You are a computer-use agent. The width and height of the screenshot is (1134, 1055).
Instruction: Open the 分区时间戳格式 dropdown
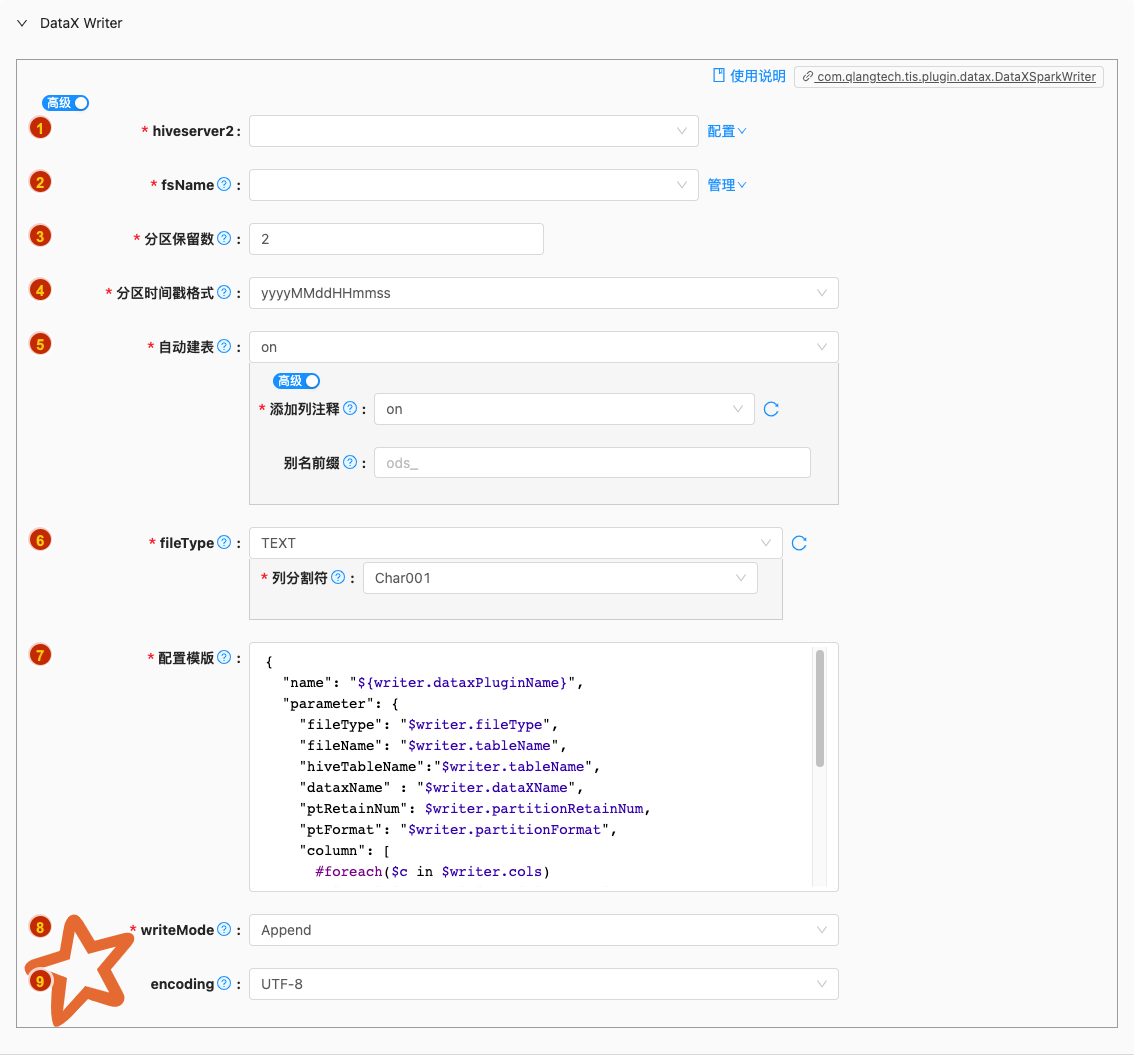544,293
